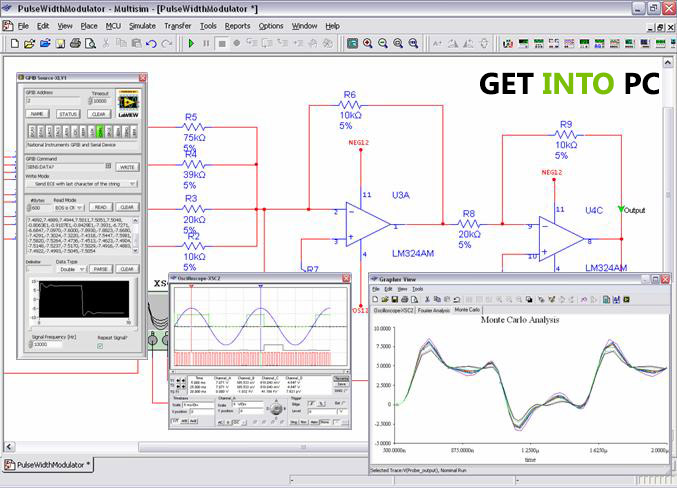Click the PARSE button
The image size is (677, 488).
101,269
